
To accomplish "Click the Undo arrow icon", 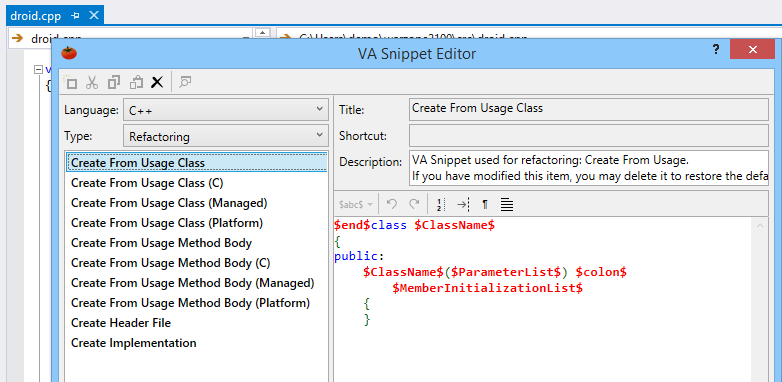I will pyautogui.click(x=392, y=204).
